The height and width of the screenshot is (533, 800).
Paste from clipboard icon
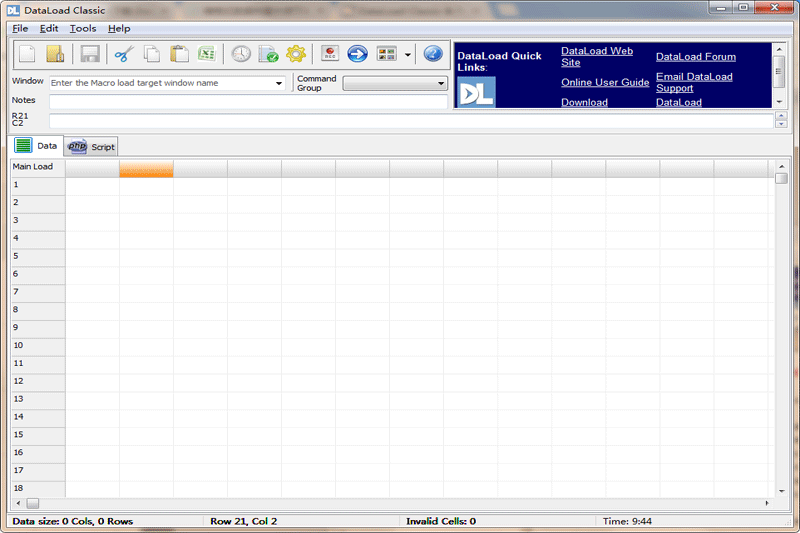click(x=179, y=54)
